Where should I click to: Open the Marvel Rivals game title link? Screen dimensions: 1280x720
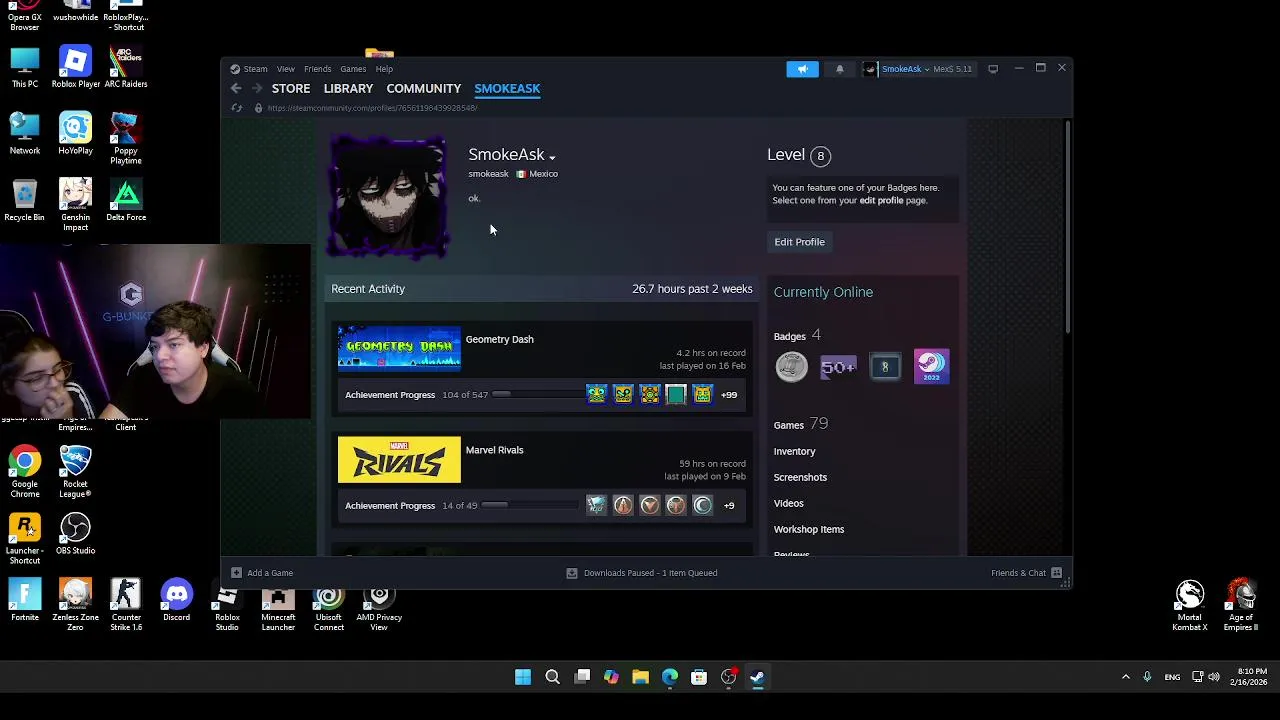coord(494,450)
